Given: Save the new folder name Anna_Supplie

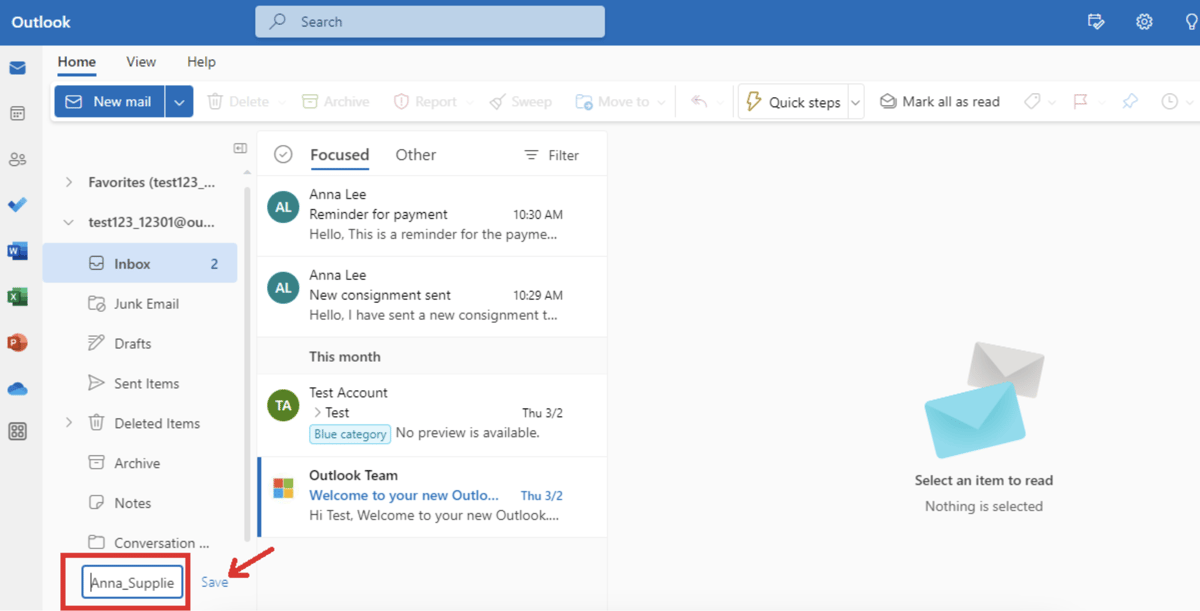Looking at the screenshot, I should [x=213, y=581].
